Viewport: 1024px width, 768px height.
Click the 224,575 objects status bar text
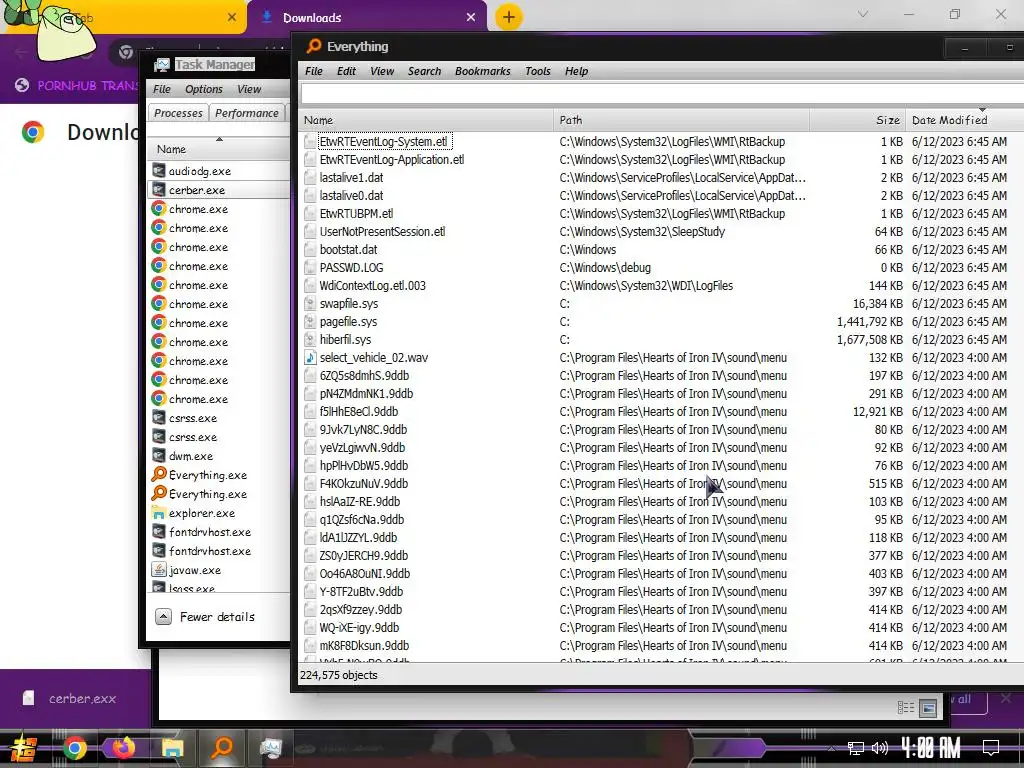click(338, 675)
